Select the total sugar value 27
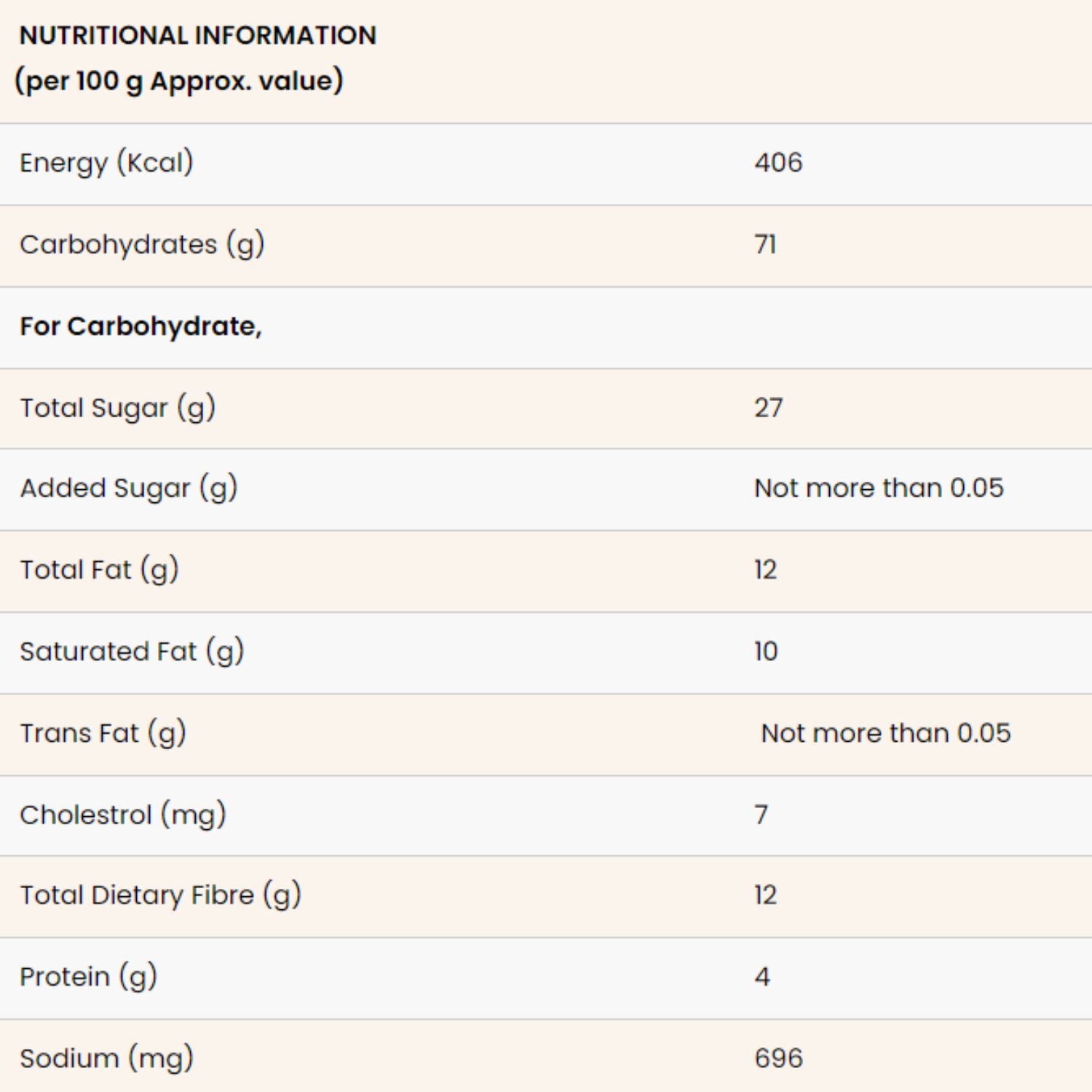Viewport: 1092px width, 1092px height. (769, 408)
